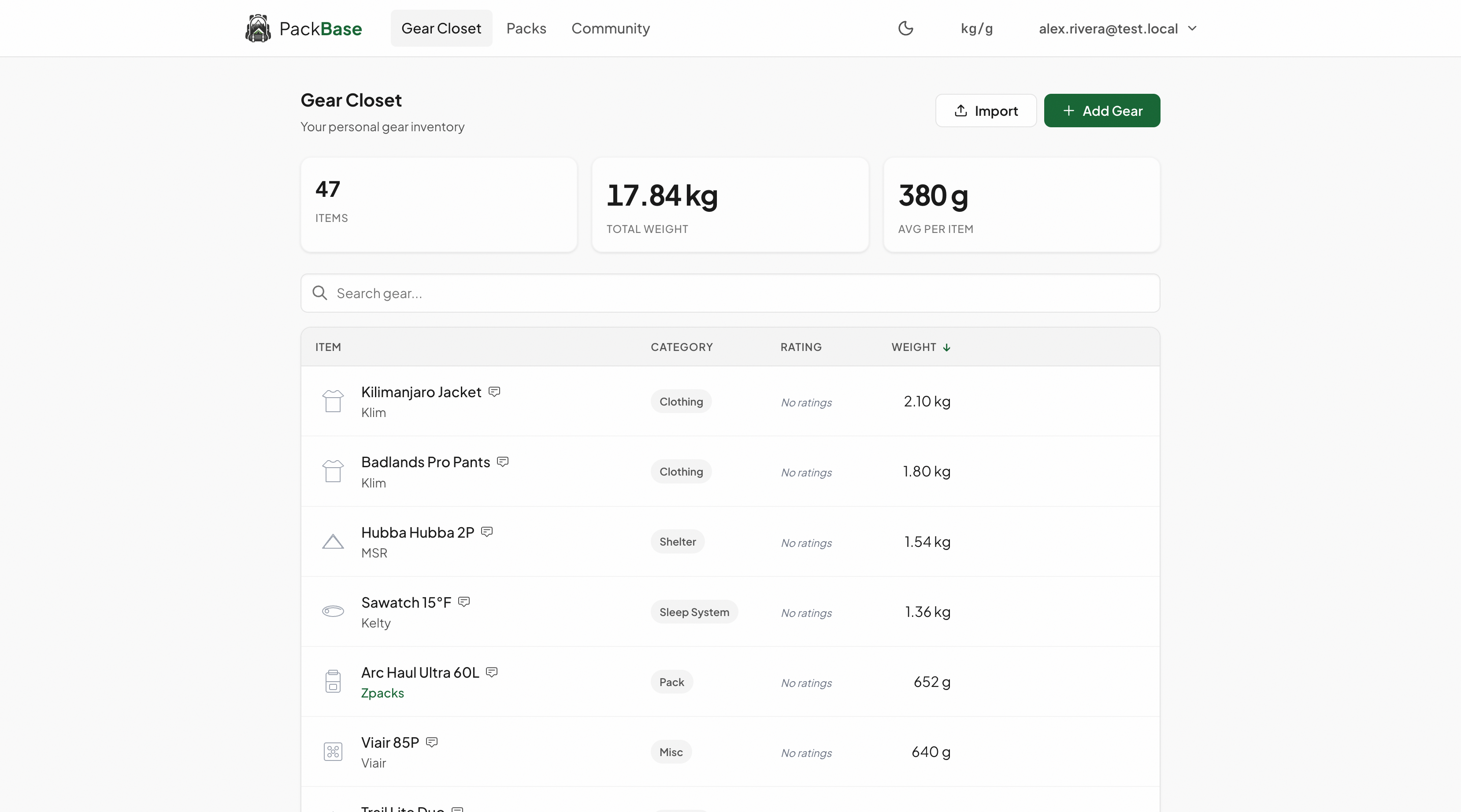Switch weight units with kg/g toggle
The height and width of the screenshot is (812, 1461).
[977, 28]
